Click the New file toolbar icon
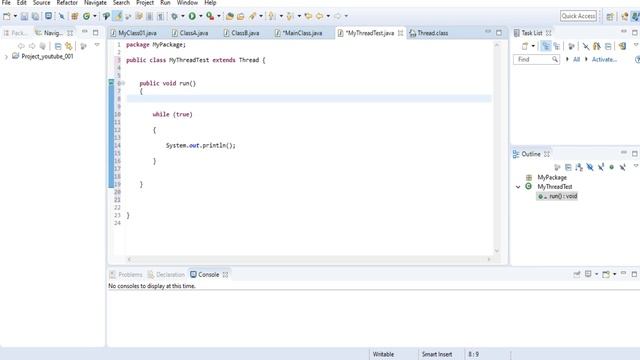The height and width of the screenshot is (360, 640). click(7, 16)
